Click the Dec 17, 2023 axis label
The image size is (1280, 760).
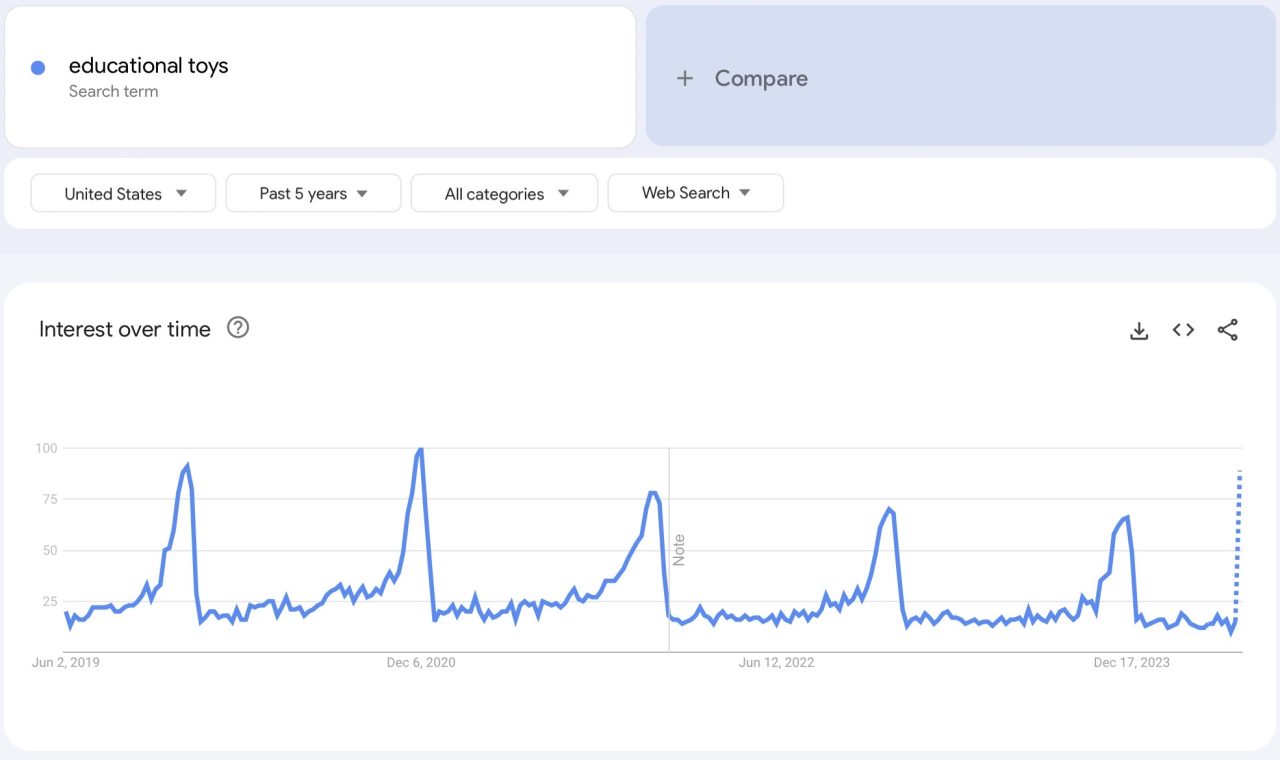1131,662
